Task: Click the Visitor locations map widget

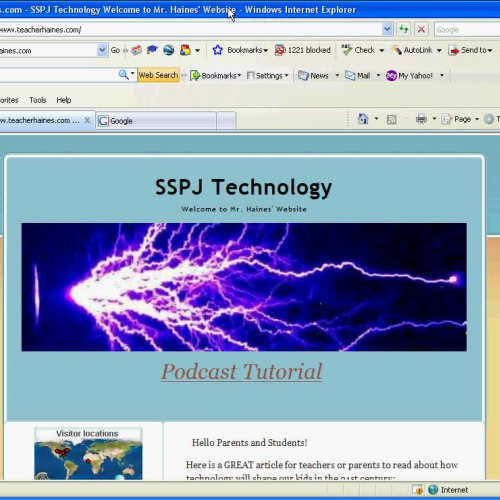Action: pyautogui.click(x=88, y=454)
